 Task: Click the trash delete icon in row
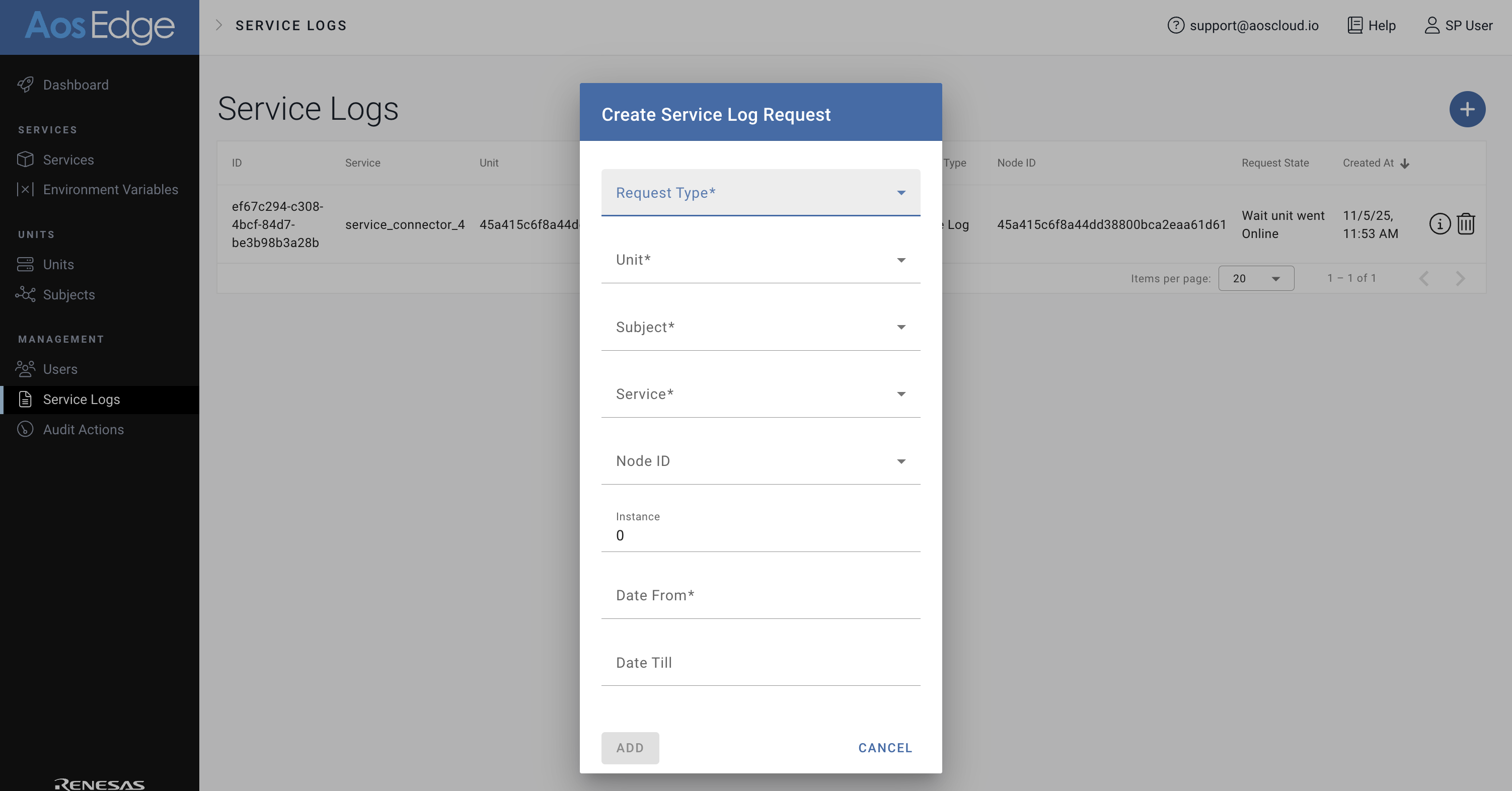pos(1466,224)
